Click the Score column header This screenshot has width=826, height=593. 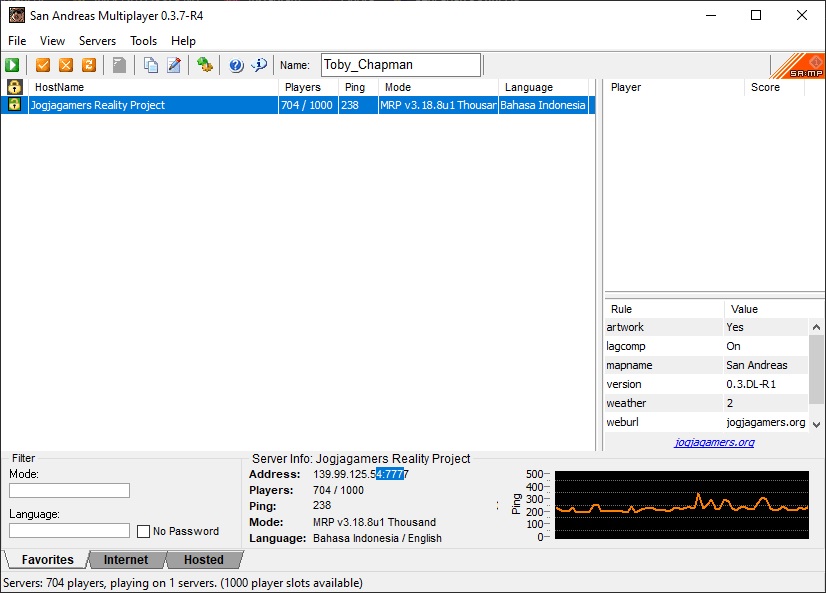(x=774, y=87)
